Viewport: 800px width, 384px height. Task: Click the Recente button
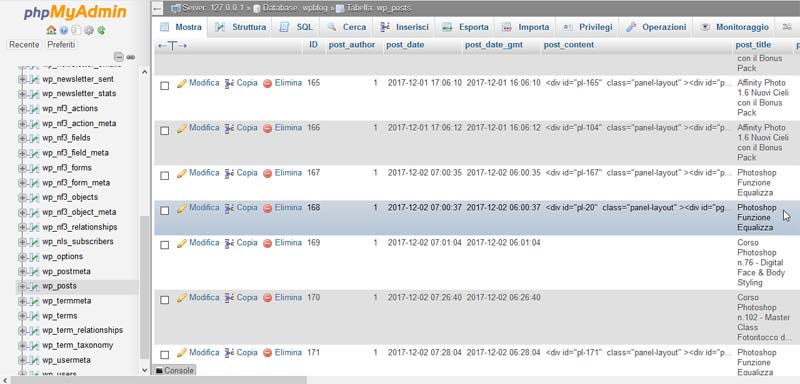pyautogui.click(x=24, y=45)
